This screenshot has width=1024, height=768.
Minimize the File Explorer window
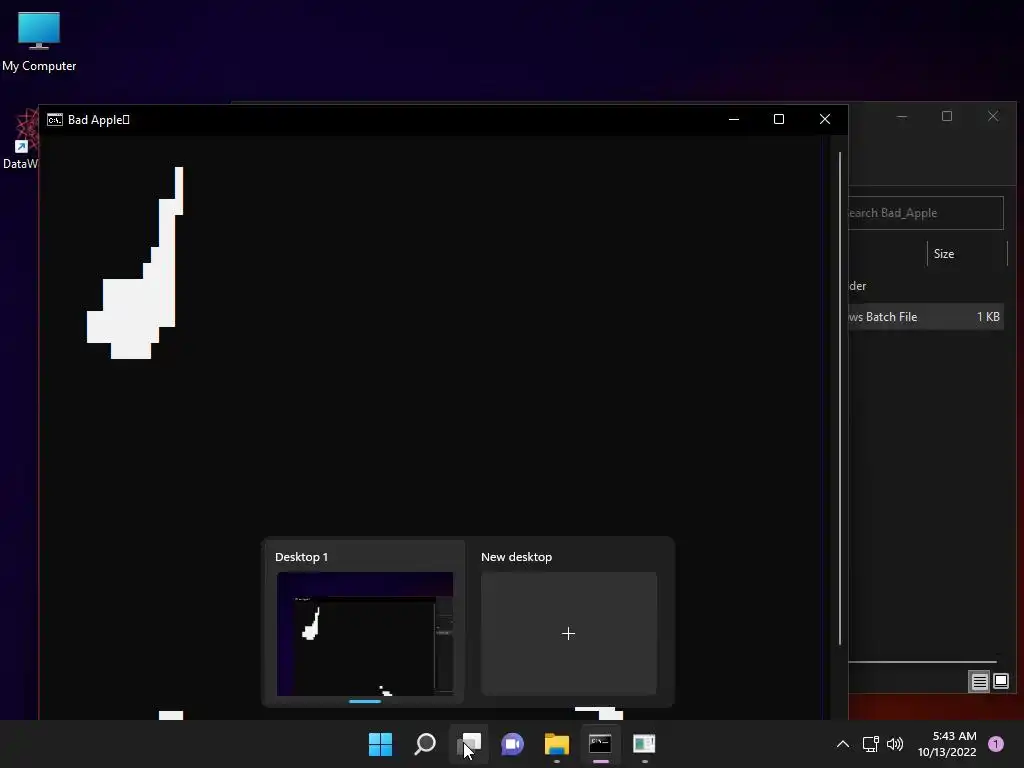click(902, 116)
